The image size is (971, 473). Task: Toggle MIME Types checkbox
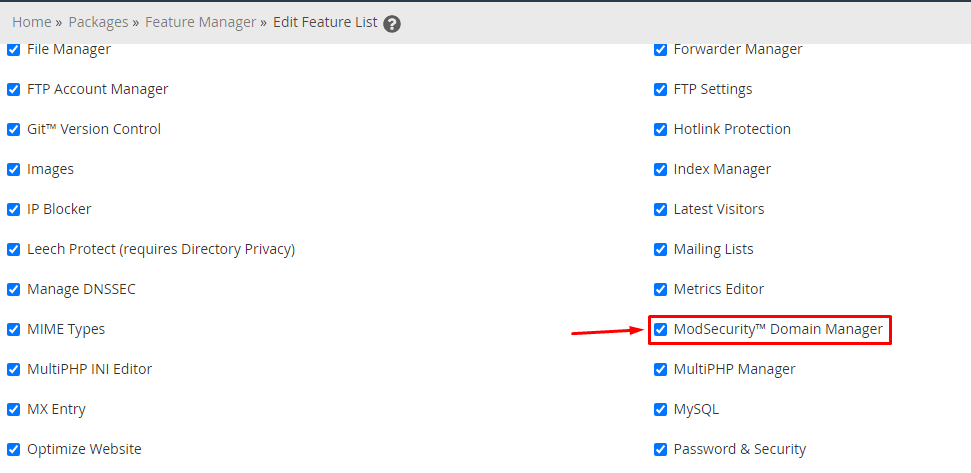tap(14, 329)
